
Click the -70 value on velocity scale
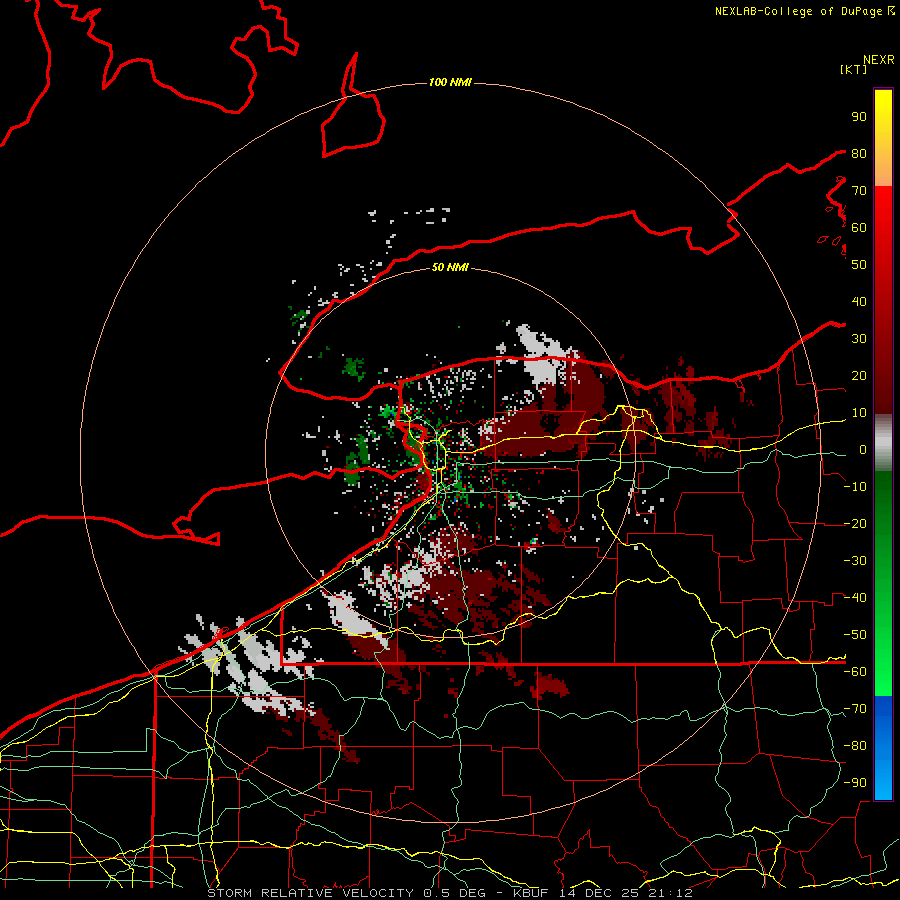[855, 709]
